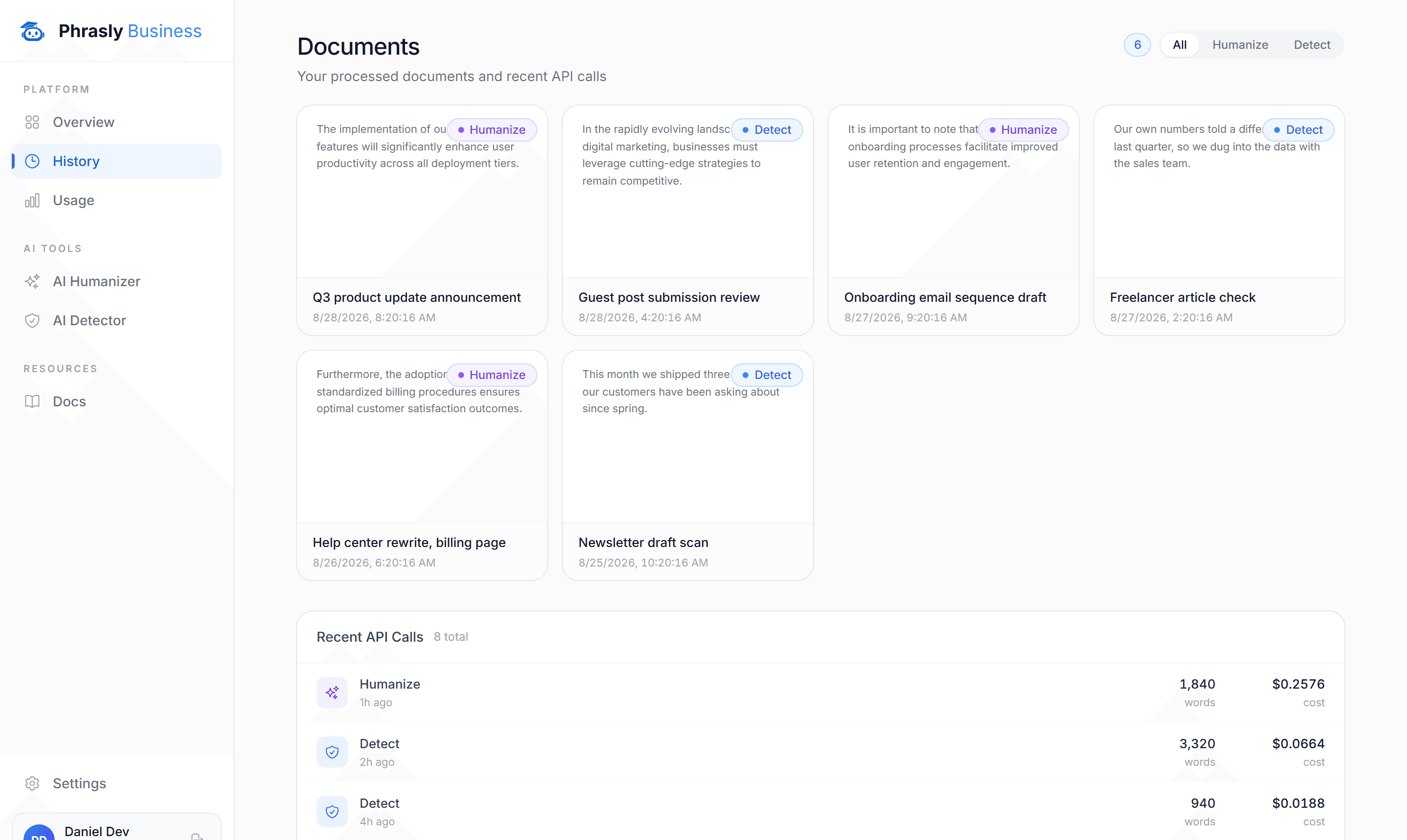Click date 8/27/2026, 9:20:16 AM
This screenshot has height=840, width=1407.
click(x=905, y=317)
